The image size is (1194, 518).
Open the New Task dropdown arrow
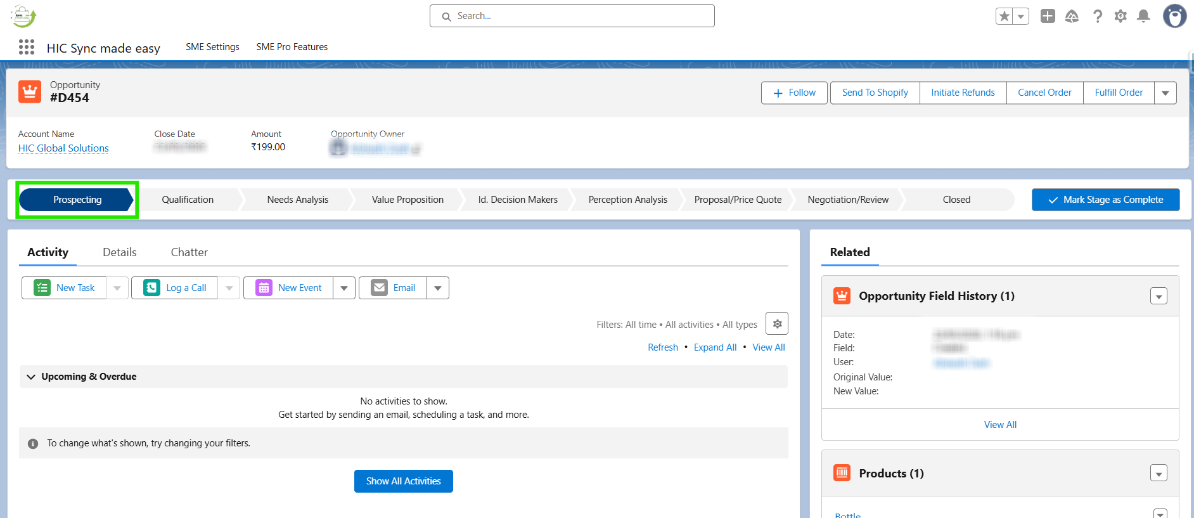pyautogui.click(x=117, y=288)
